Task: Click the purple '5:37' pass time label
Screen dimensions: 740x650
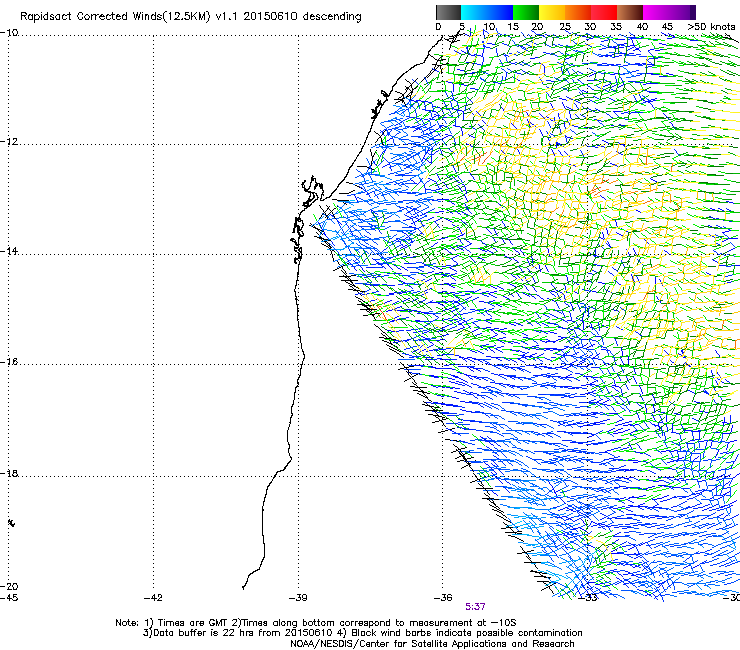Action: (475, 607)
